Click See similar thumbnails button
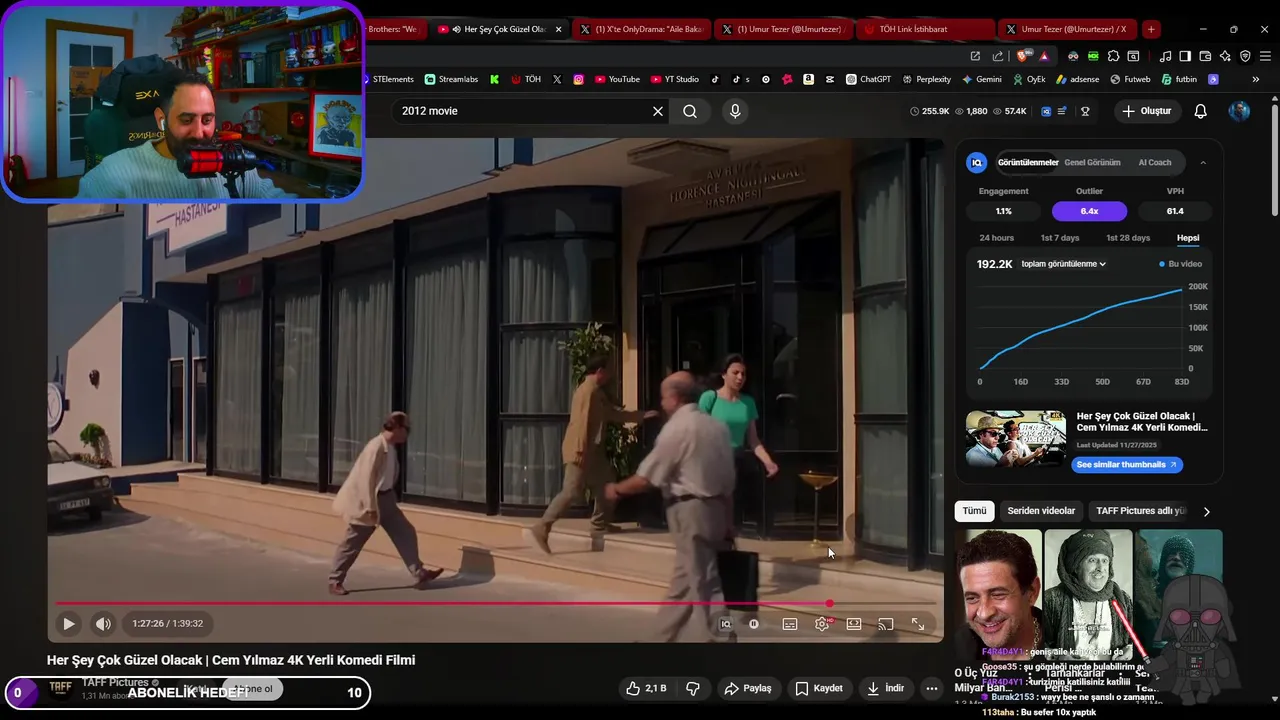This screenshot has height=720, width=1280. (x=1127, y=464)
